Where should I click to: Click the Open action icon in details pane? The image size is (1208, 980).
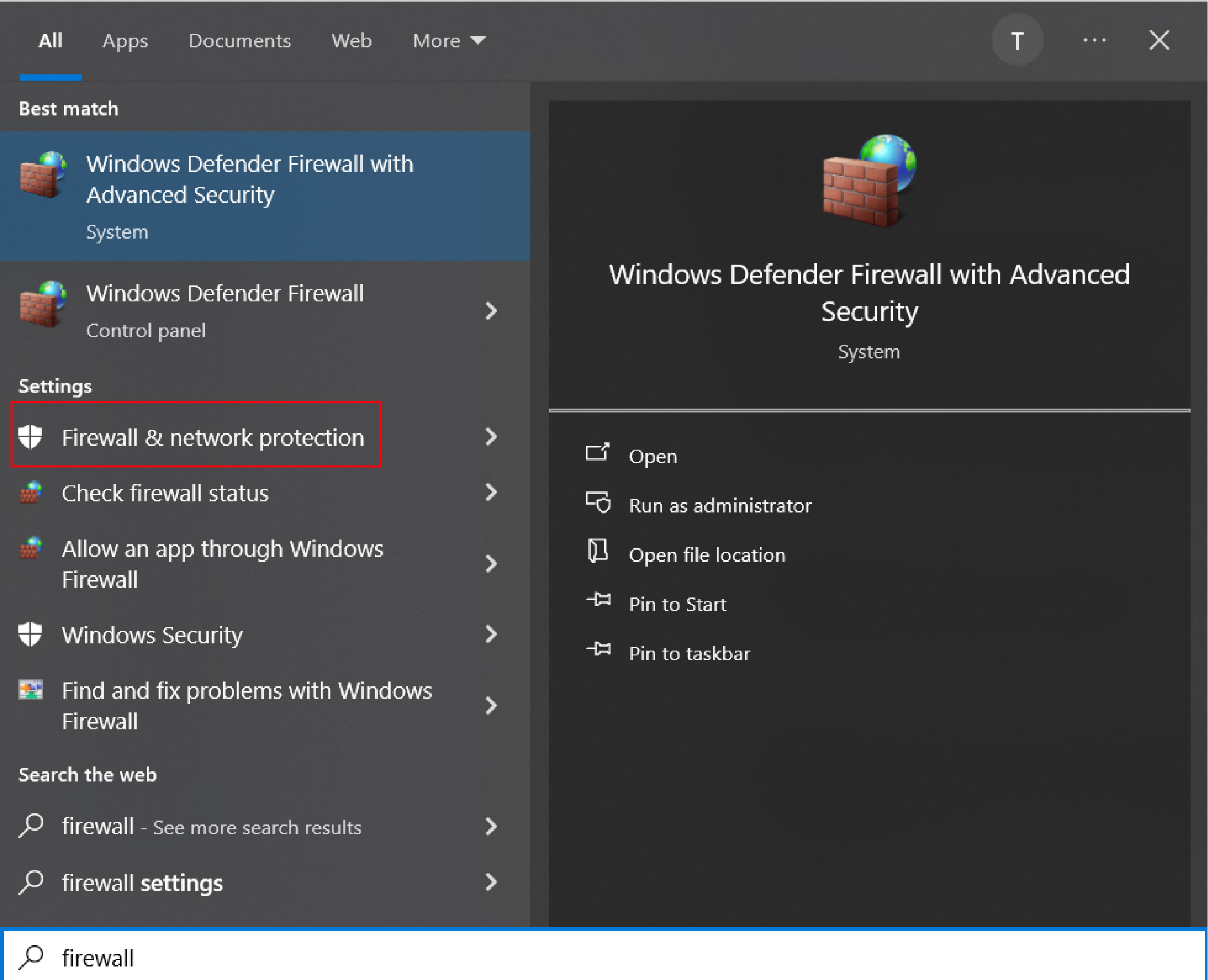coord(597,453)
